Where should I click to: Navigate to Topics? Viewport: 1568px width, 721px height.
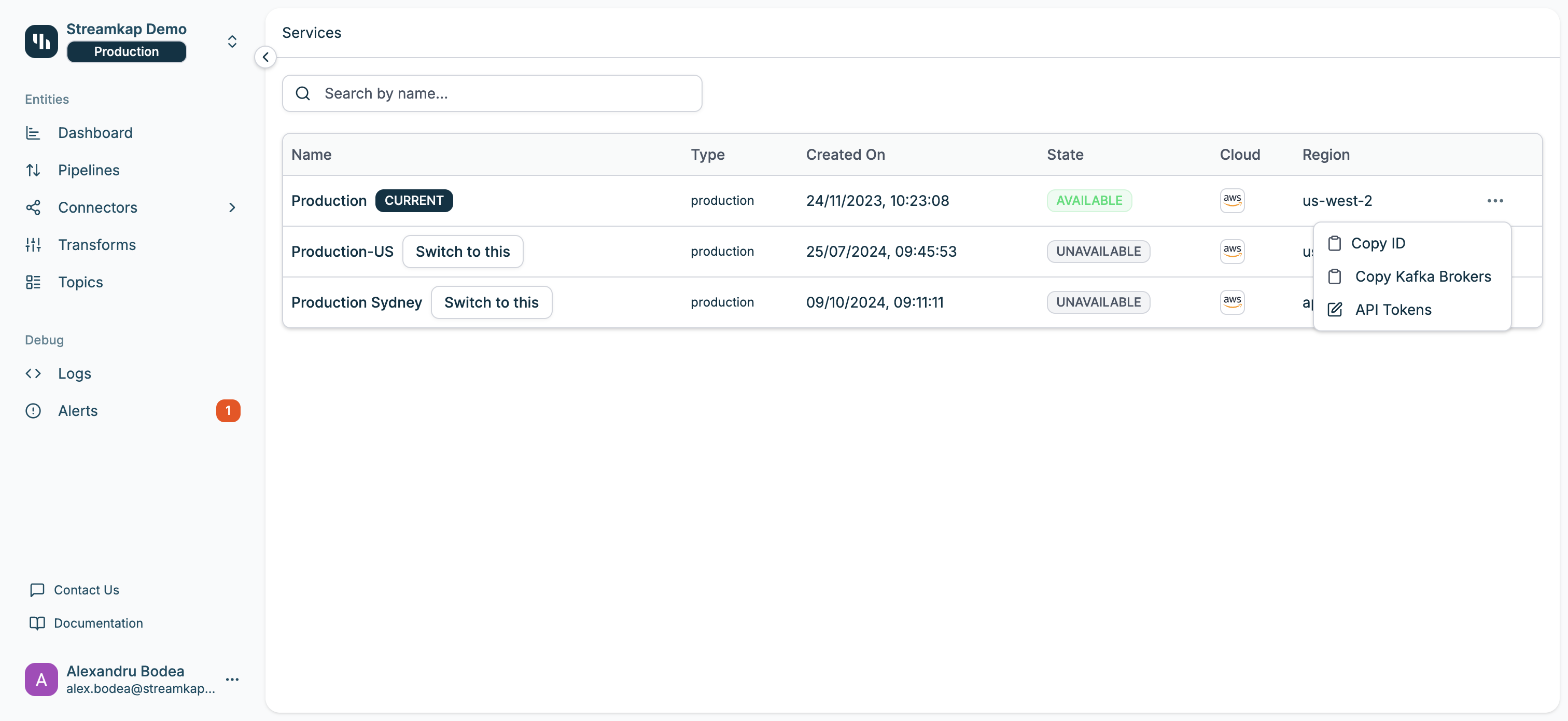coord(80,282)
